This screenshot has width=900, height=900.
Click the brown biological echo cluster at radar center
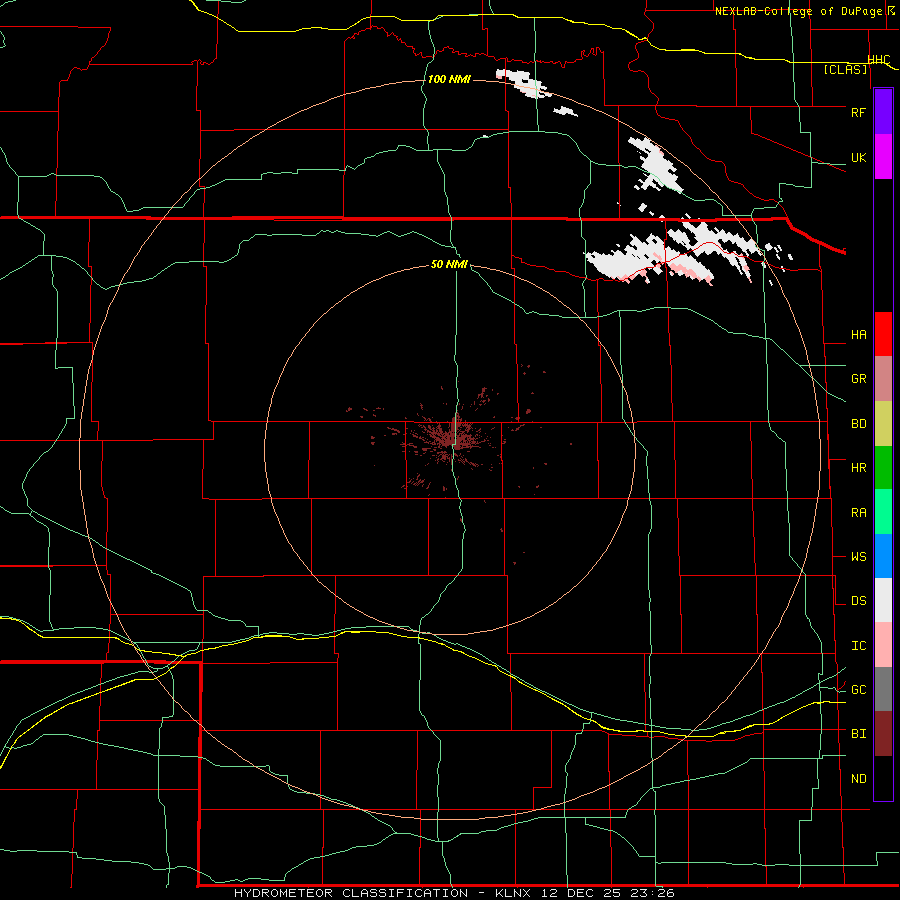pos(453,441)
